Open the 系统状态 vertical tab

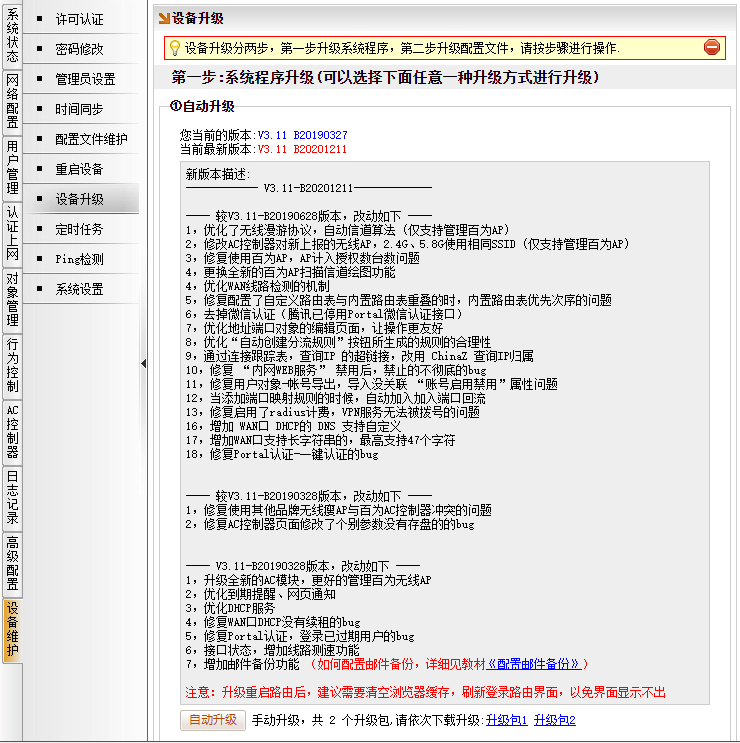[x=12, y=36]
